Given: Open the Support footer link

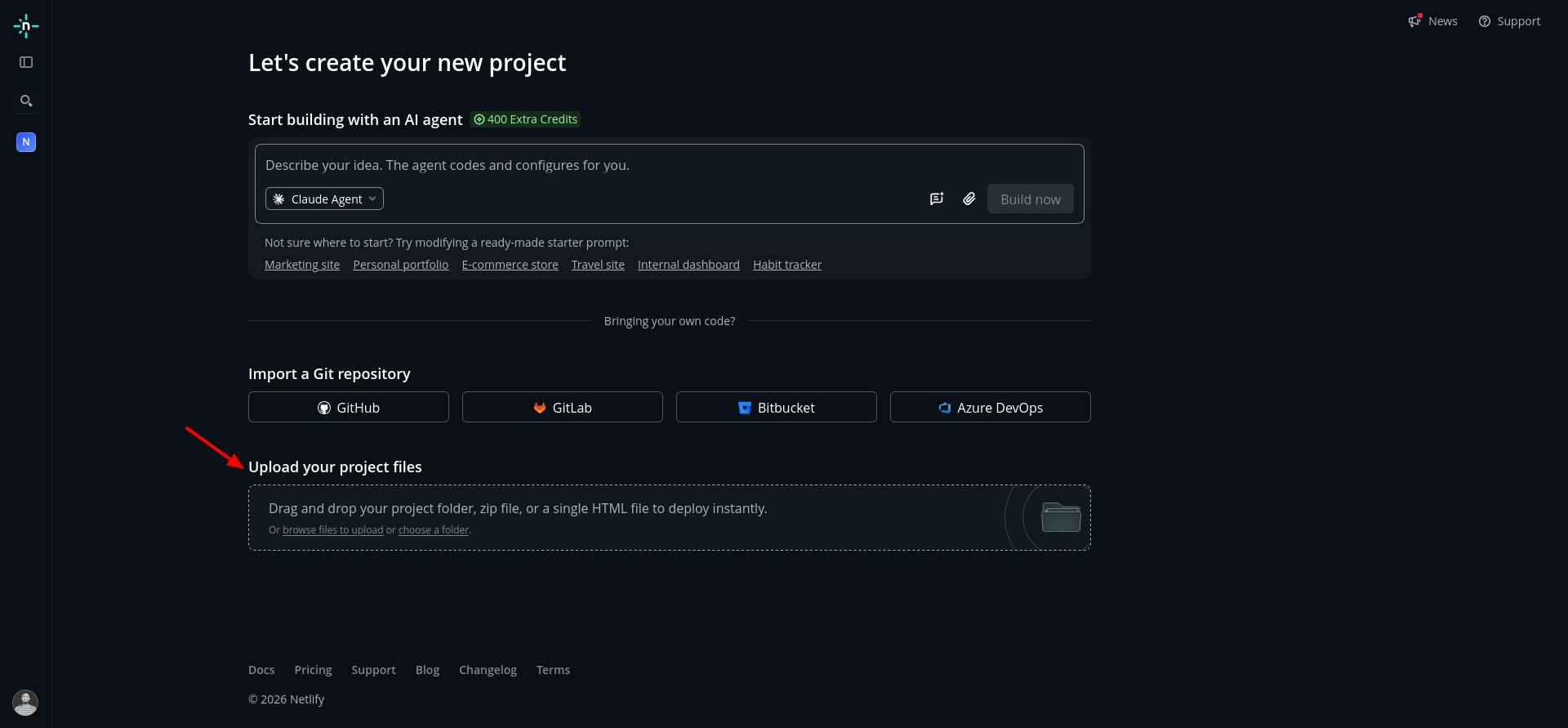Looking at the screenshot, I should click(373, 670).
